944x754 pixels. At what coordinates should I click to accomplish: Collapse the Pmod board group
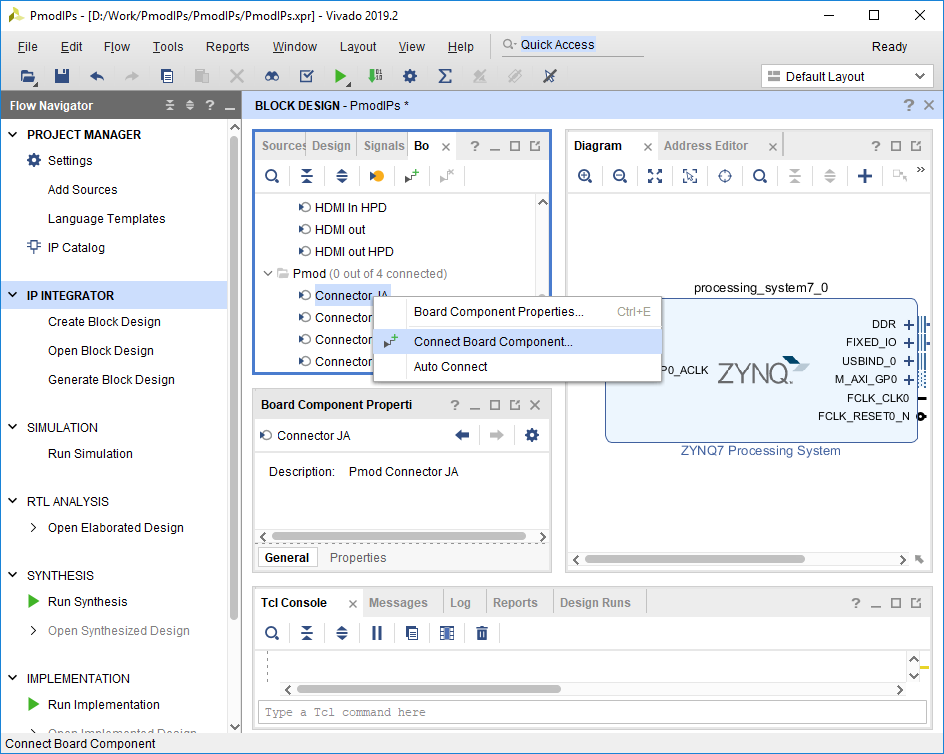tap(268, 273)
